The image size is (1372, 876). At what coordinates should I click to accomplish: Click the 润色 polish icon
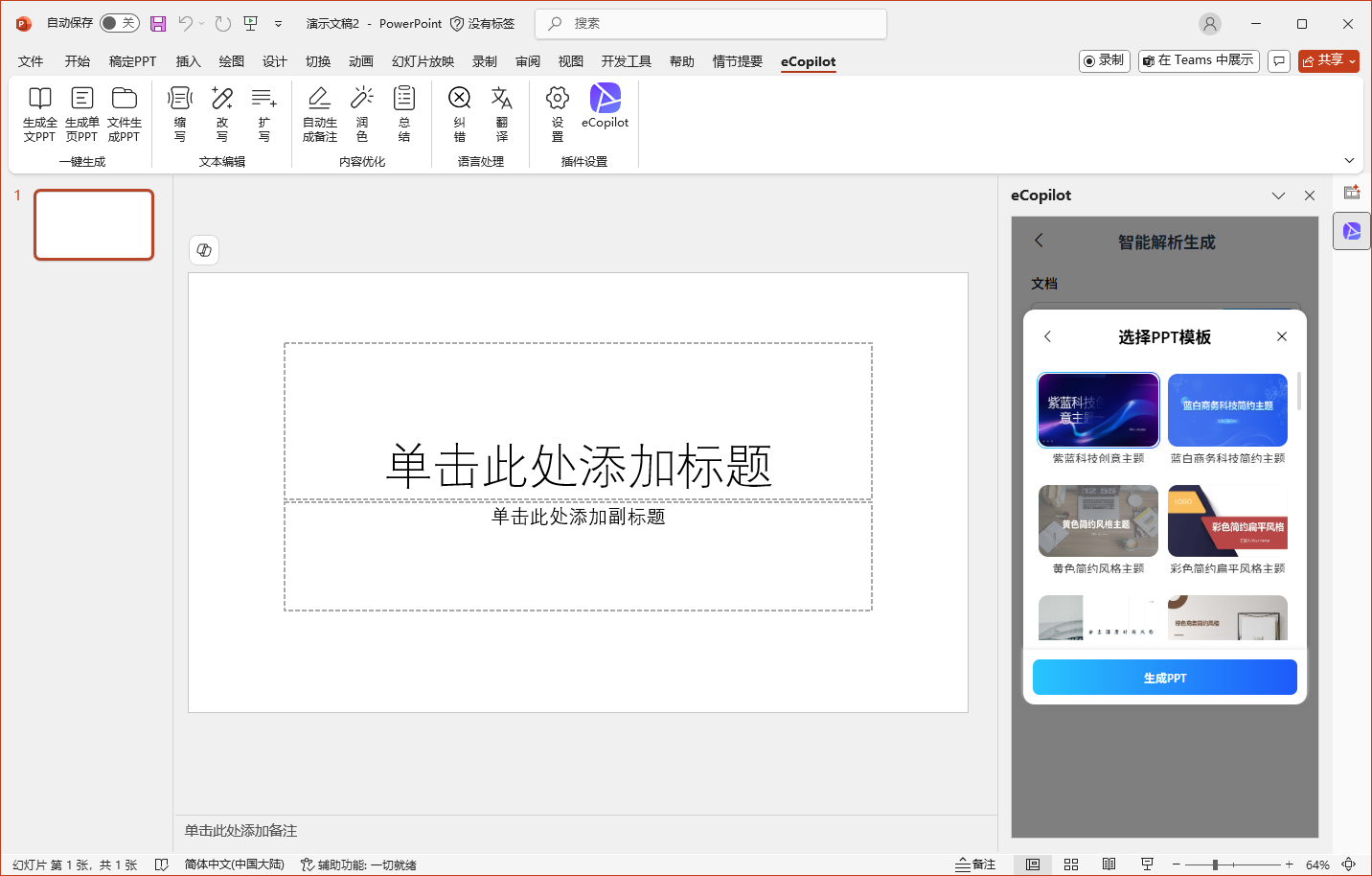point(362,99)
